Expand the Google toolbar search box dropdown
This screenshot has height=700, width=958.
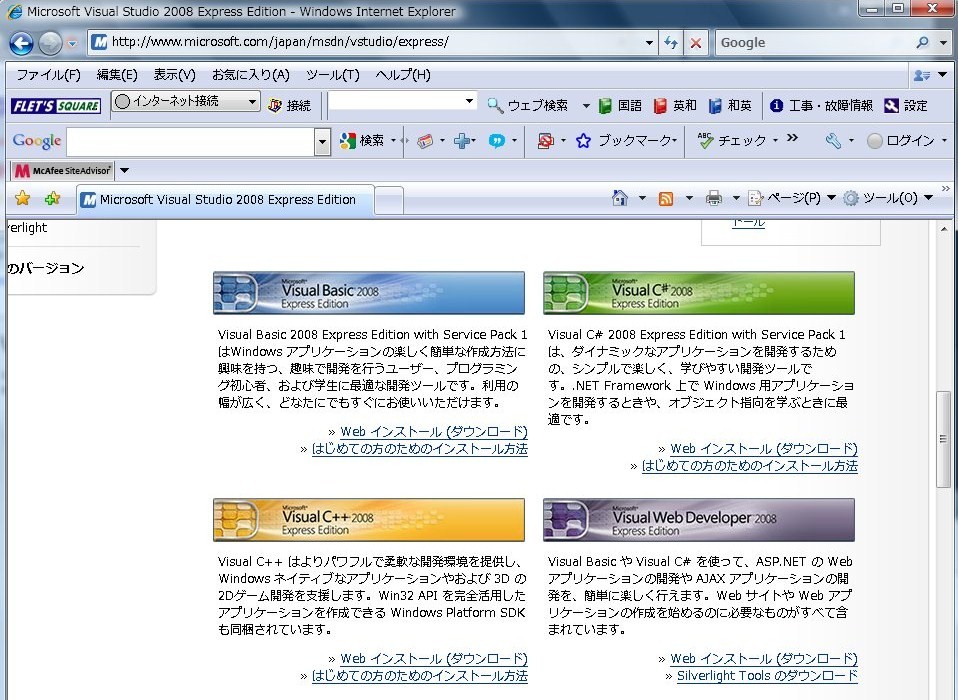coord(323,142)
